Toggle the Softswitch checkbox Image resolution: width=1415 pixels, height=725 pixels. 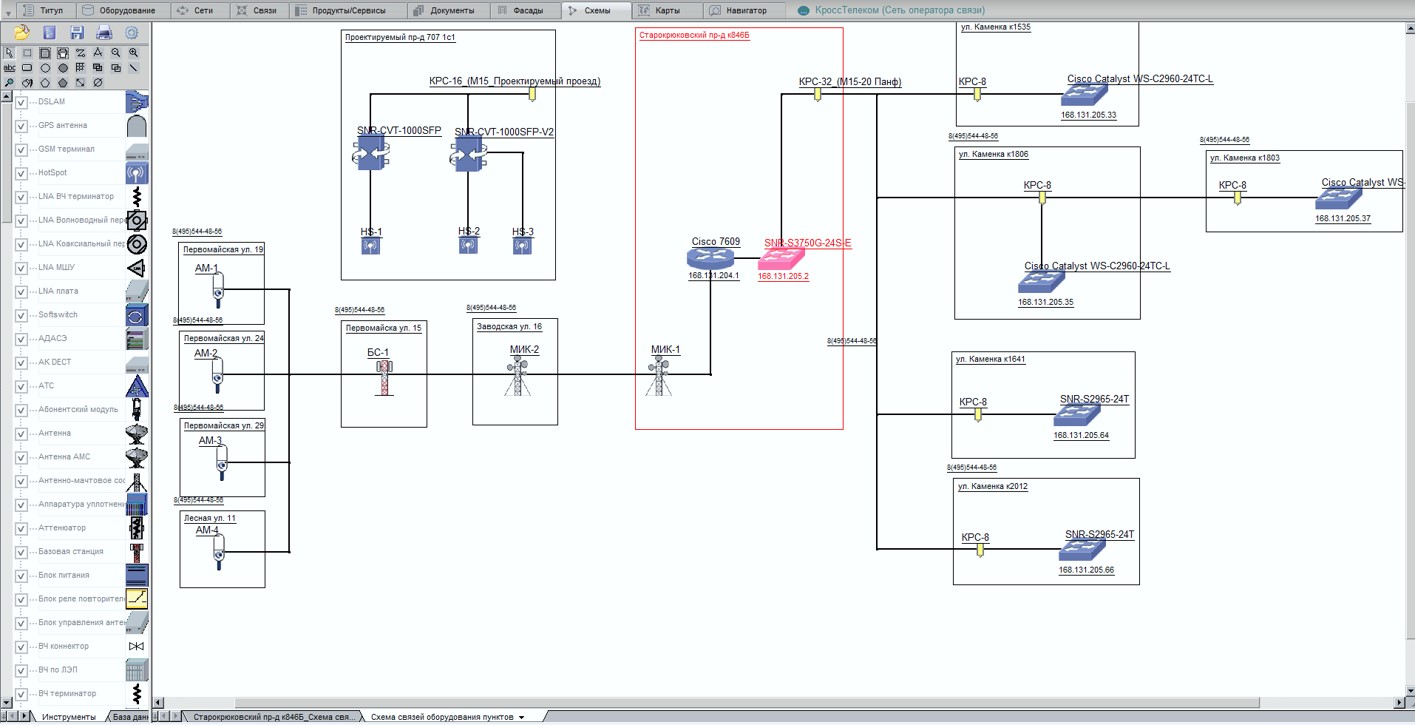[21, 315]
